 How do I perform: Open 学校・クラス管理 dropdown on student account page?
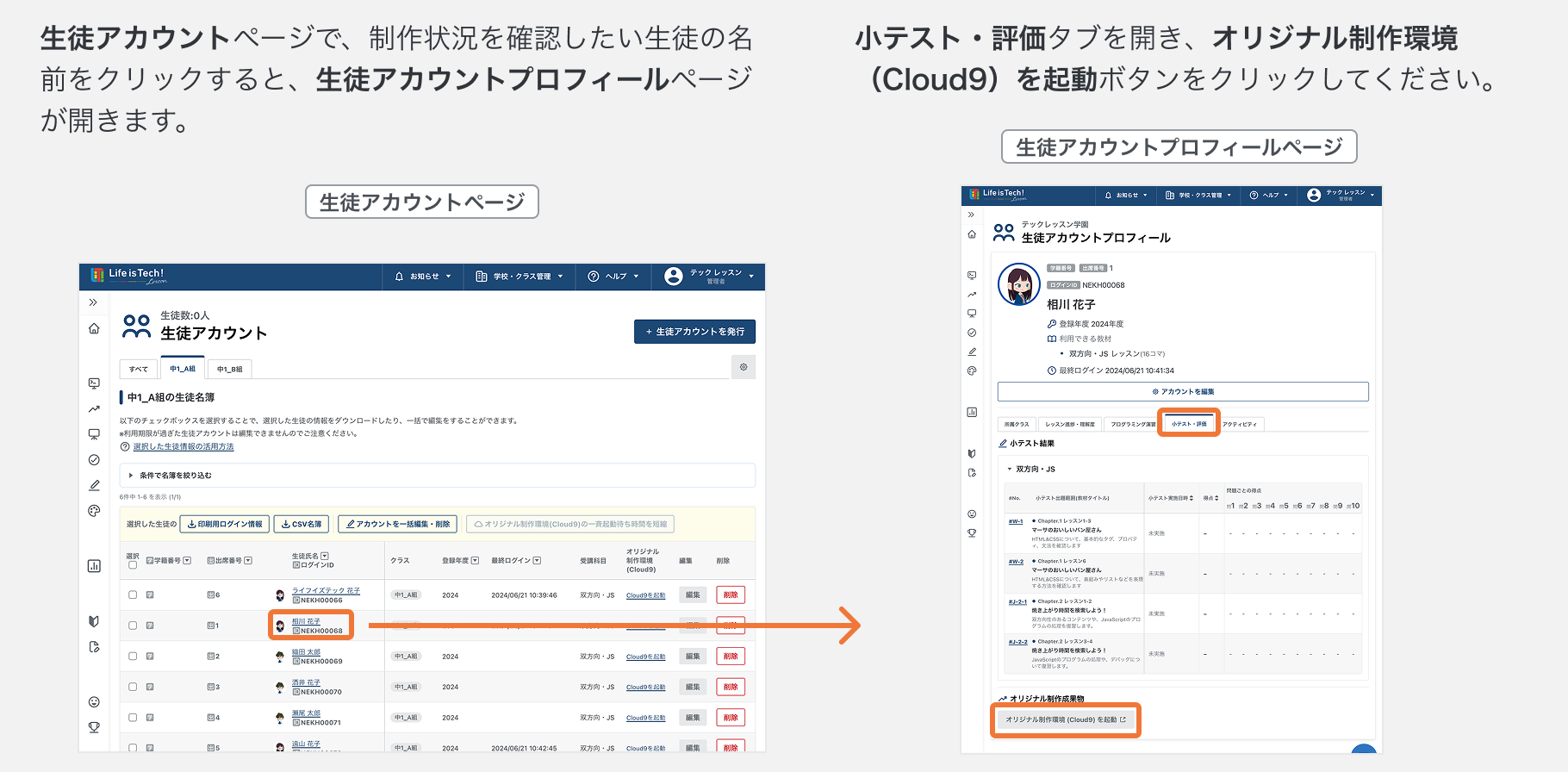click(x=520, y=277)
